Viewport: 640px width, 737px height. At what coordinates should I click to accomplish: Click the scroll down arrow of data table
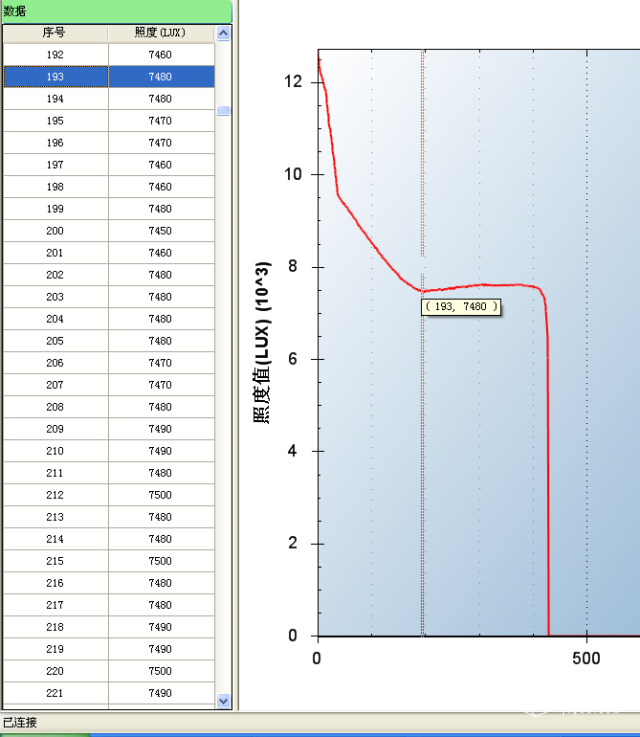pos(223,701)
